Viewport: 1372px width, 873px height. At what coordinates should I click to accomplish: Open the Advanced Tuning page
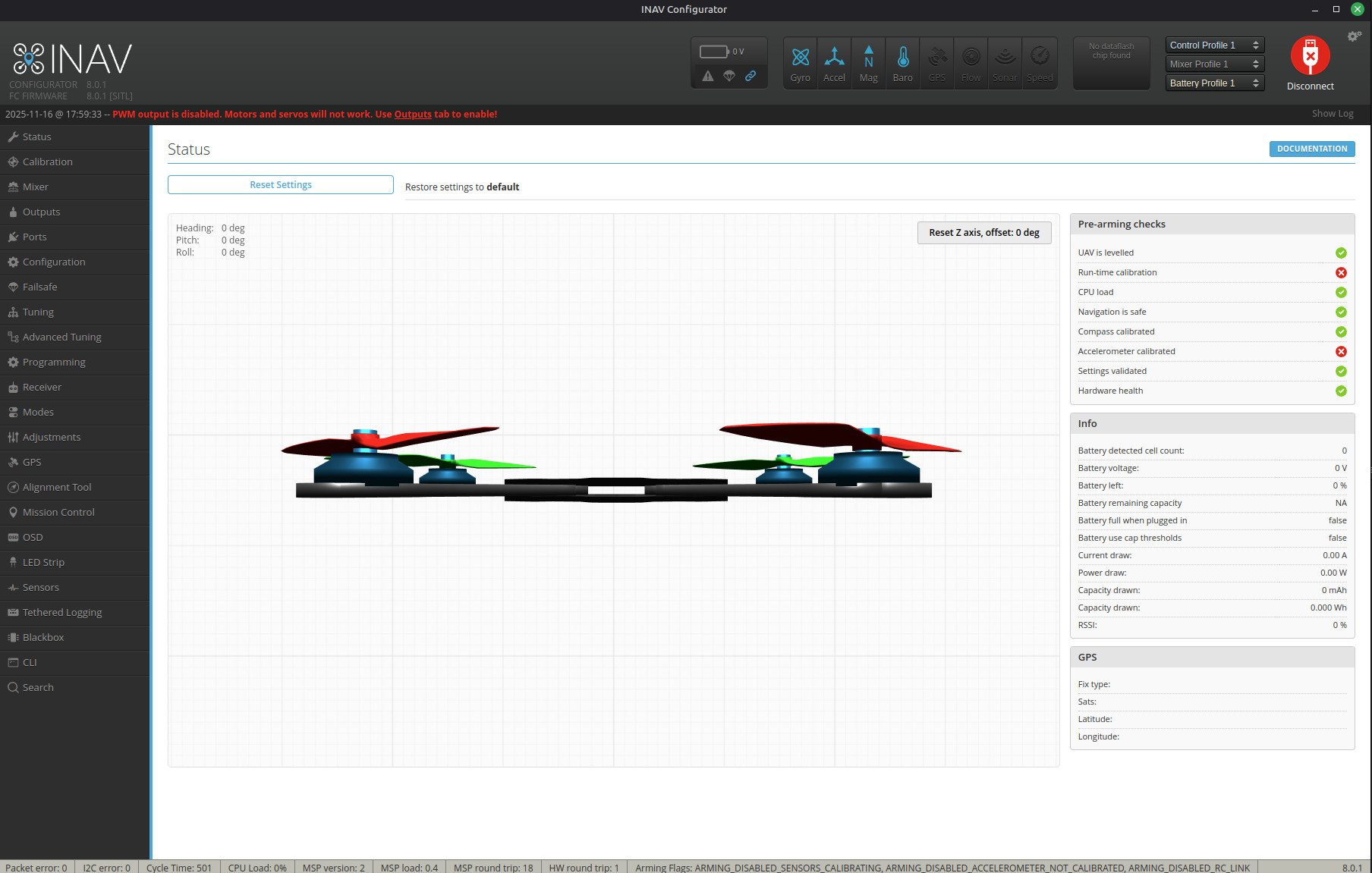coord(62,337)
